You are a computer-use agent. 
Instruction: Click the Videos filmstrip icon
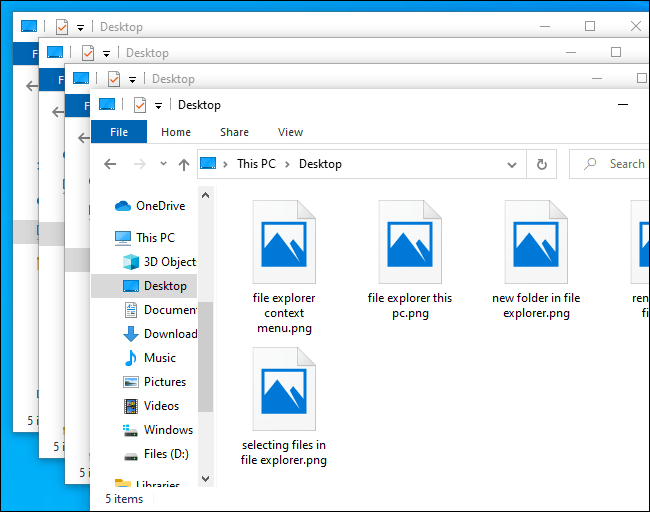tap(130, 406)
